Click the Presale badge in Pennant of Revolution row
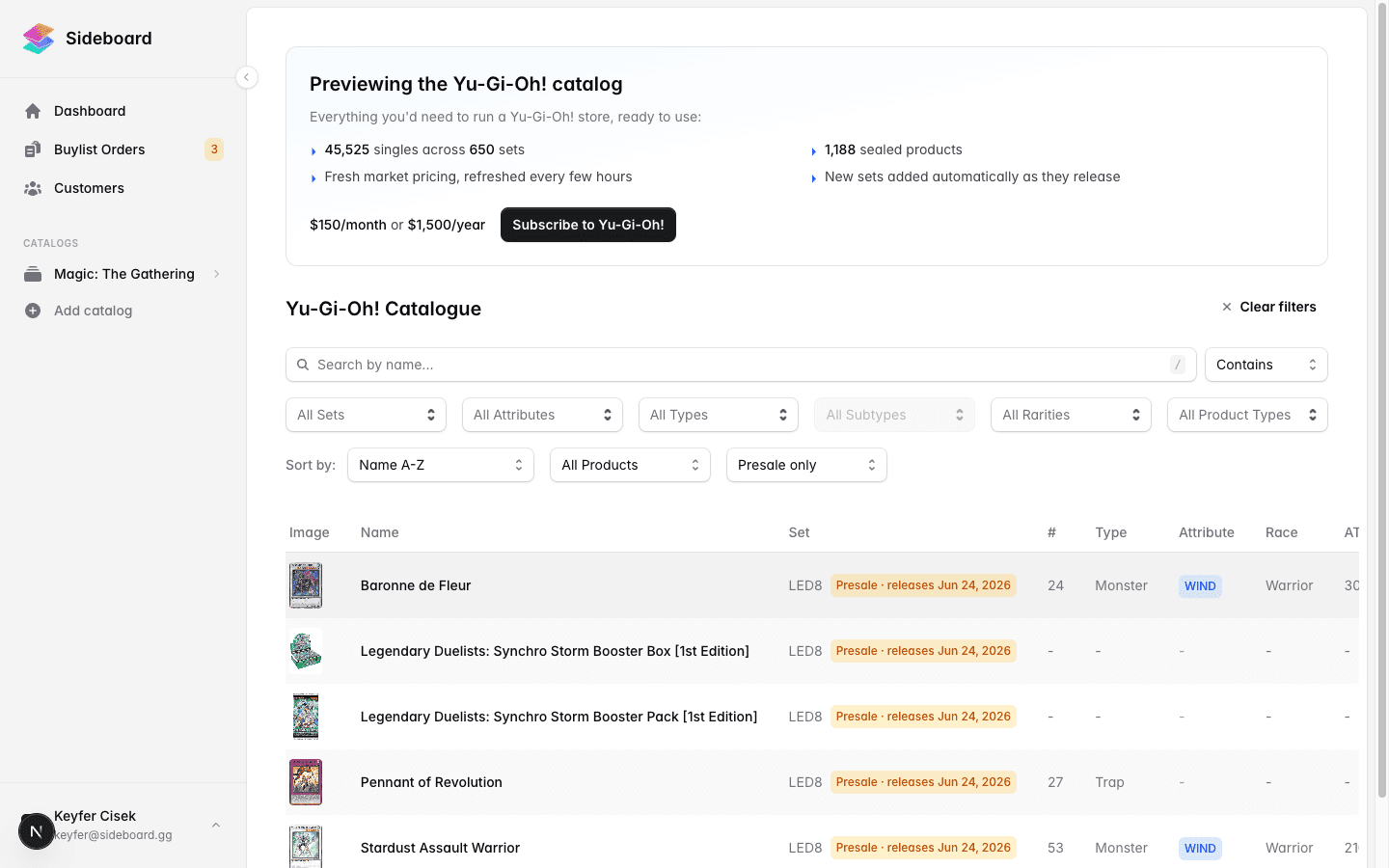Viewport: 1389px width, 868px height. pyautogui.click(x=923, y=782)
